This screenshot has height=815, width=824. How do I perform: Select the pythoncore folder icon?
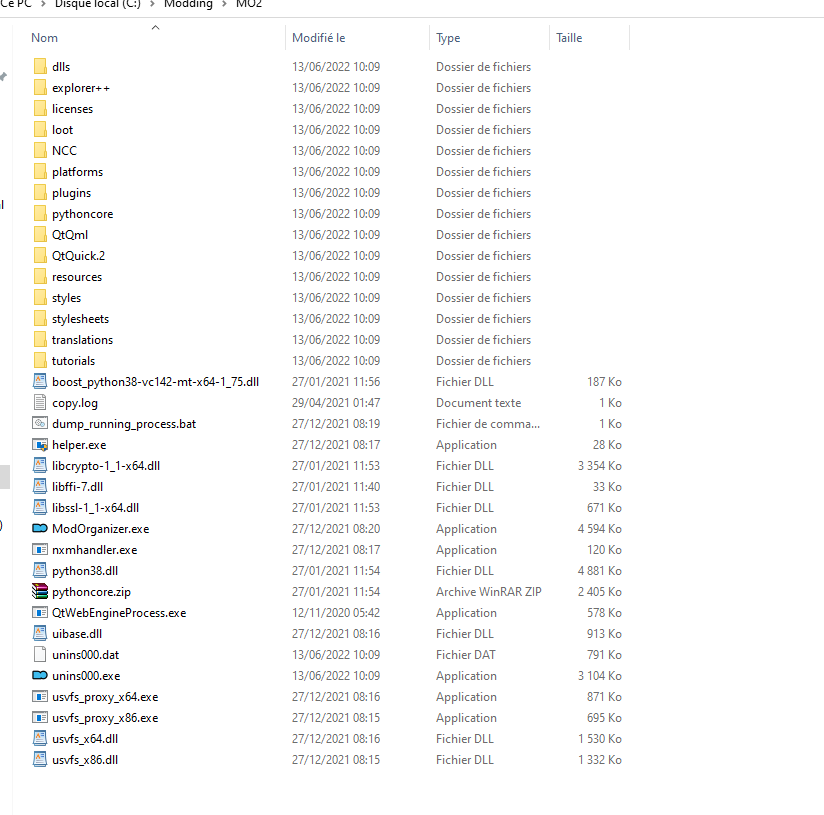click(40, 213)
